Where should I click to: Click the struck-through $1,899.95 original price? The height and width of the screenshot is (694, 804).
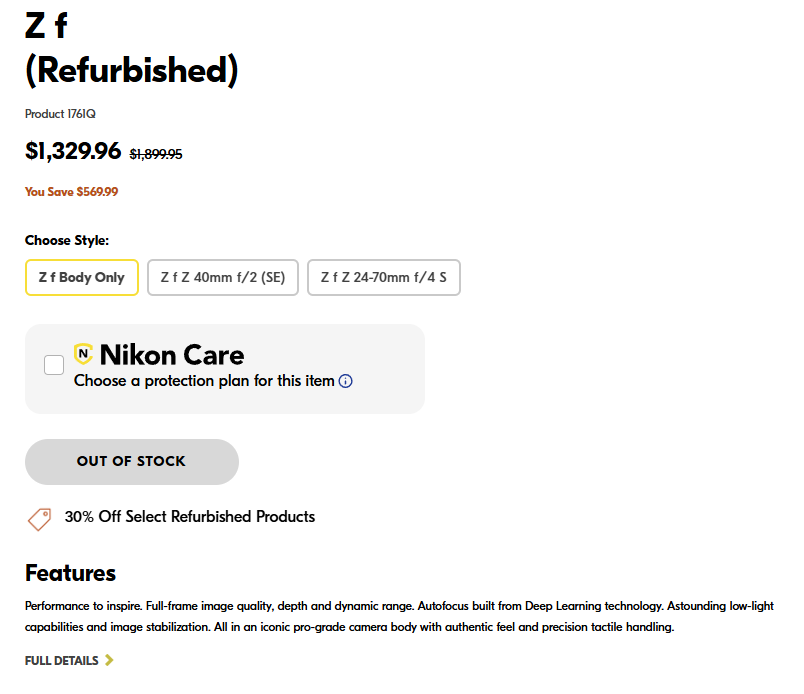[x=156, y=154]
